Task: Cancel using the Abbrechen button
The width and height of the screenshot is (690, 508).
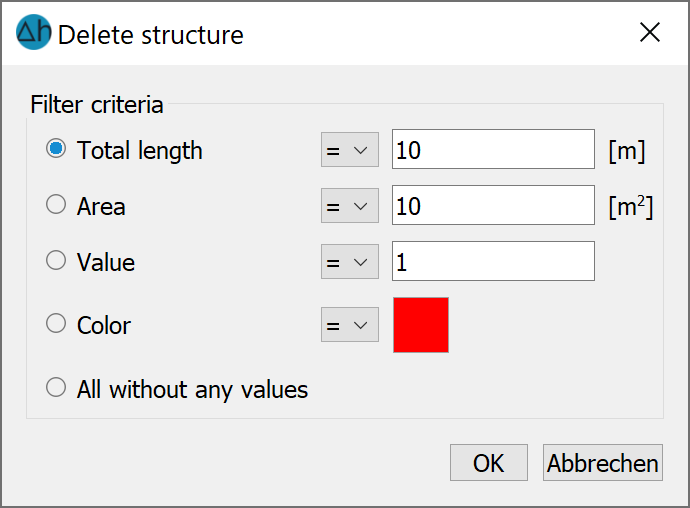Action: [602, 463]
